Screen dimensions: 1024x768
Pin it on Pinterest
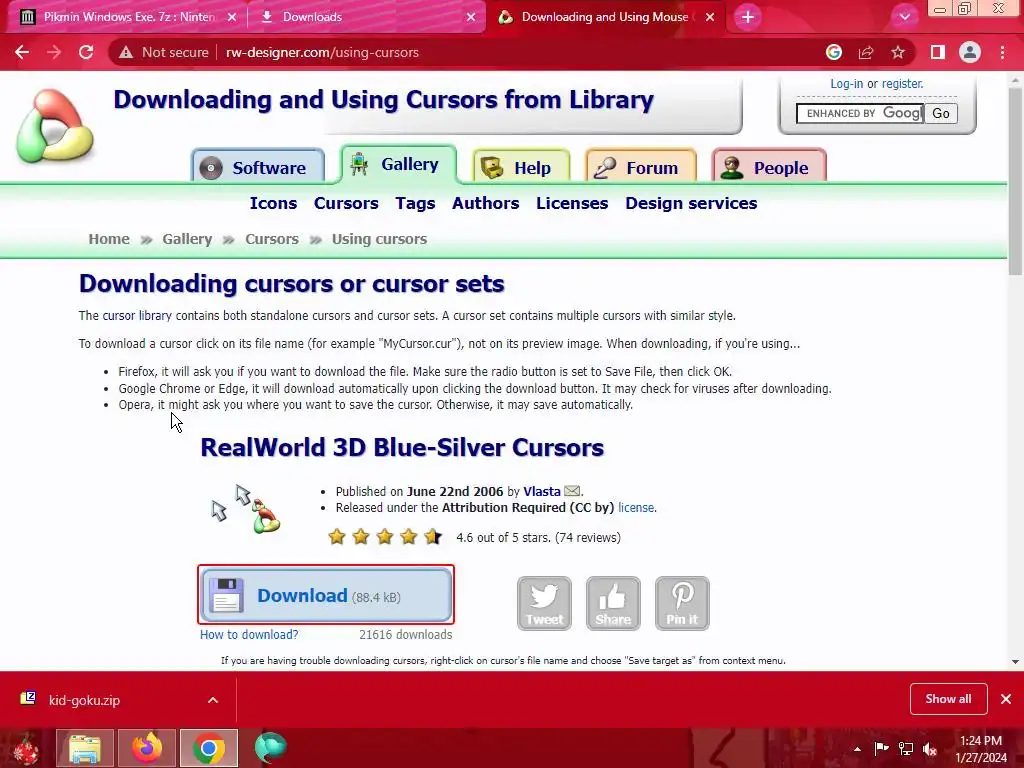[x=682, y=603]
